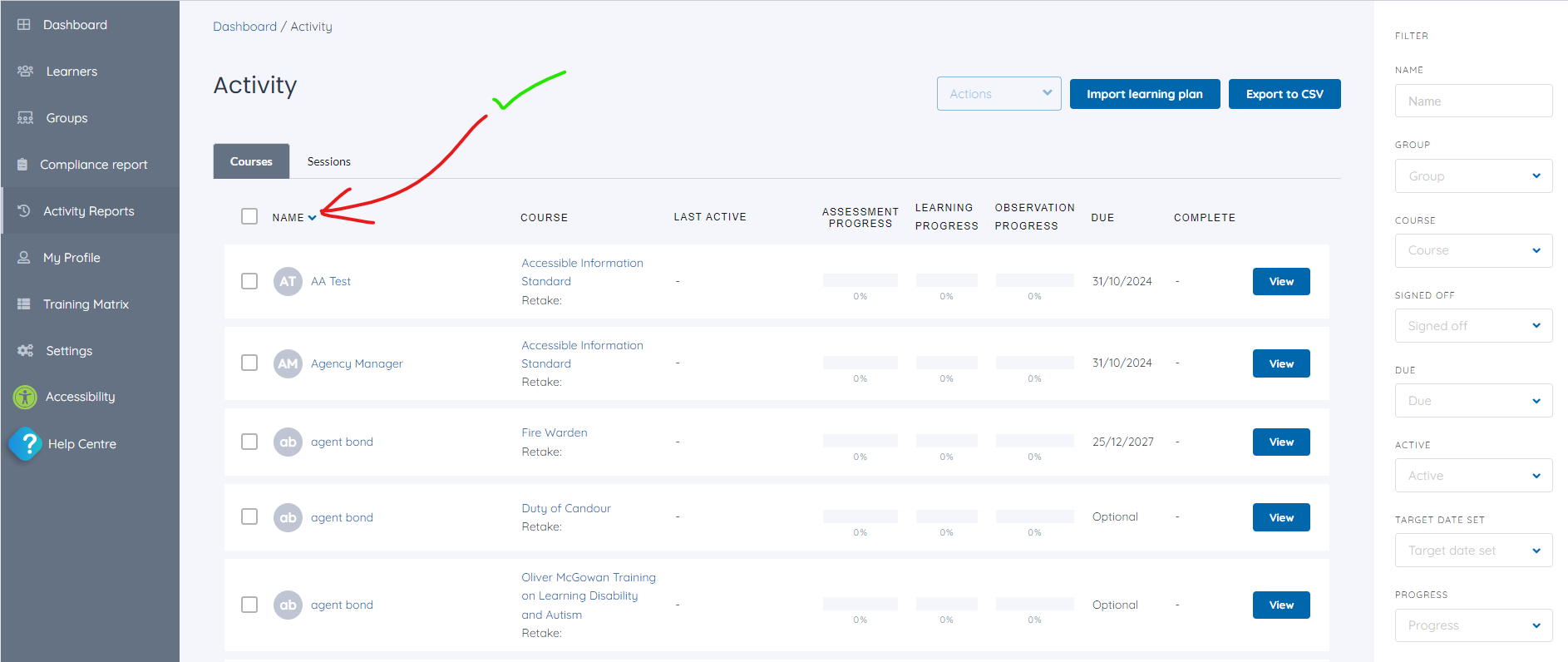
Task: Open the Oliver McGowan Training course link
Action: pos(589,595)
